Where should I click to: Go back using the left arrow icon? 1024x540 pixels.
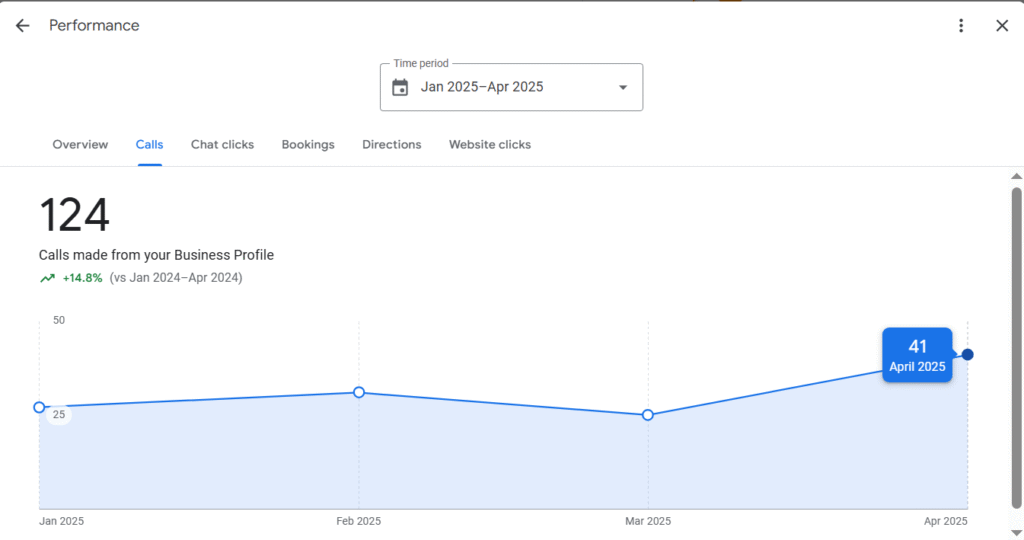[23, 25]
